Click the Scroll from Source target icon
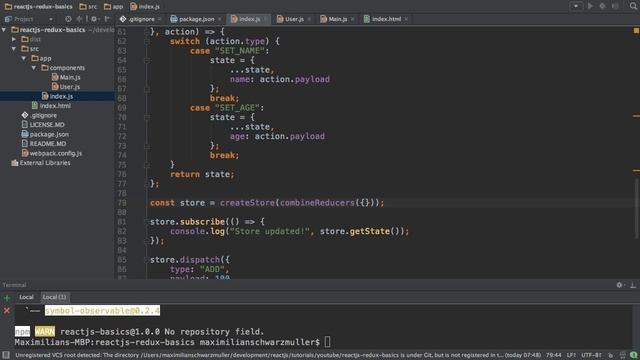Viewport: 640px width, 360px height. pos(68,19)
